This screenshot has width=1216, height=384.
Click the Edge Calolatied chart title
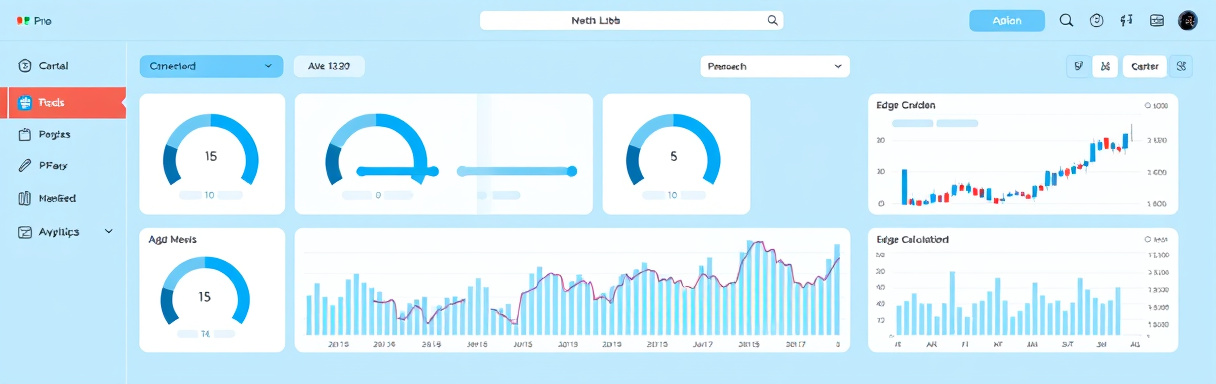[x=912, y=240]
